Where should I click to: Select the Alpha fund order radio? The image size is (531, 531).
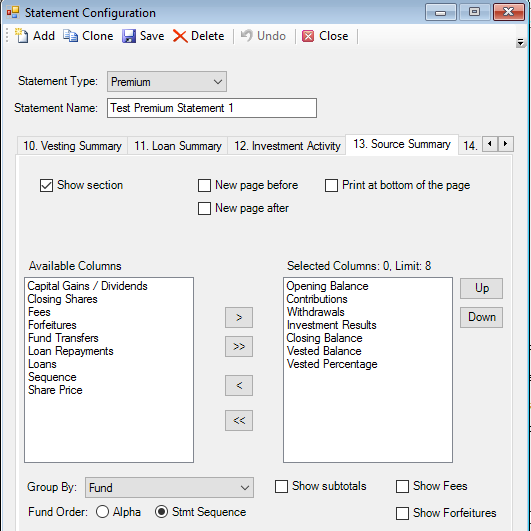[x=102, y=512]
